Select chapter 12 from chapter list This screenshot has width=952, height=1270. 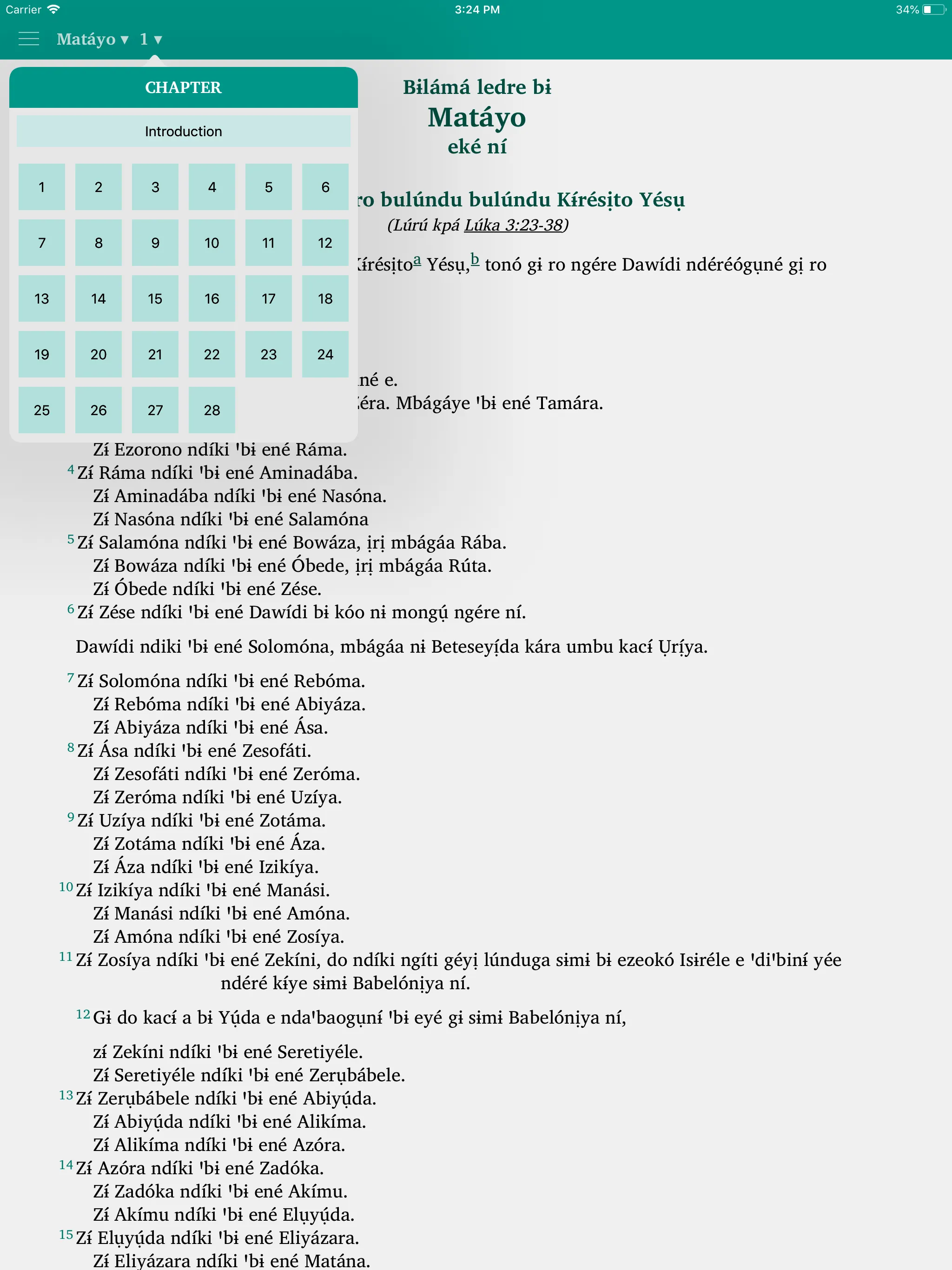click(x=324, y=243)
